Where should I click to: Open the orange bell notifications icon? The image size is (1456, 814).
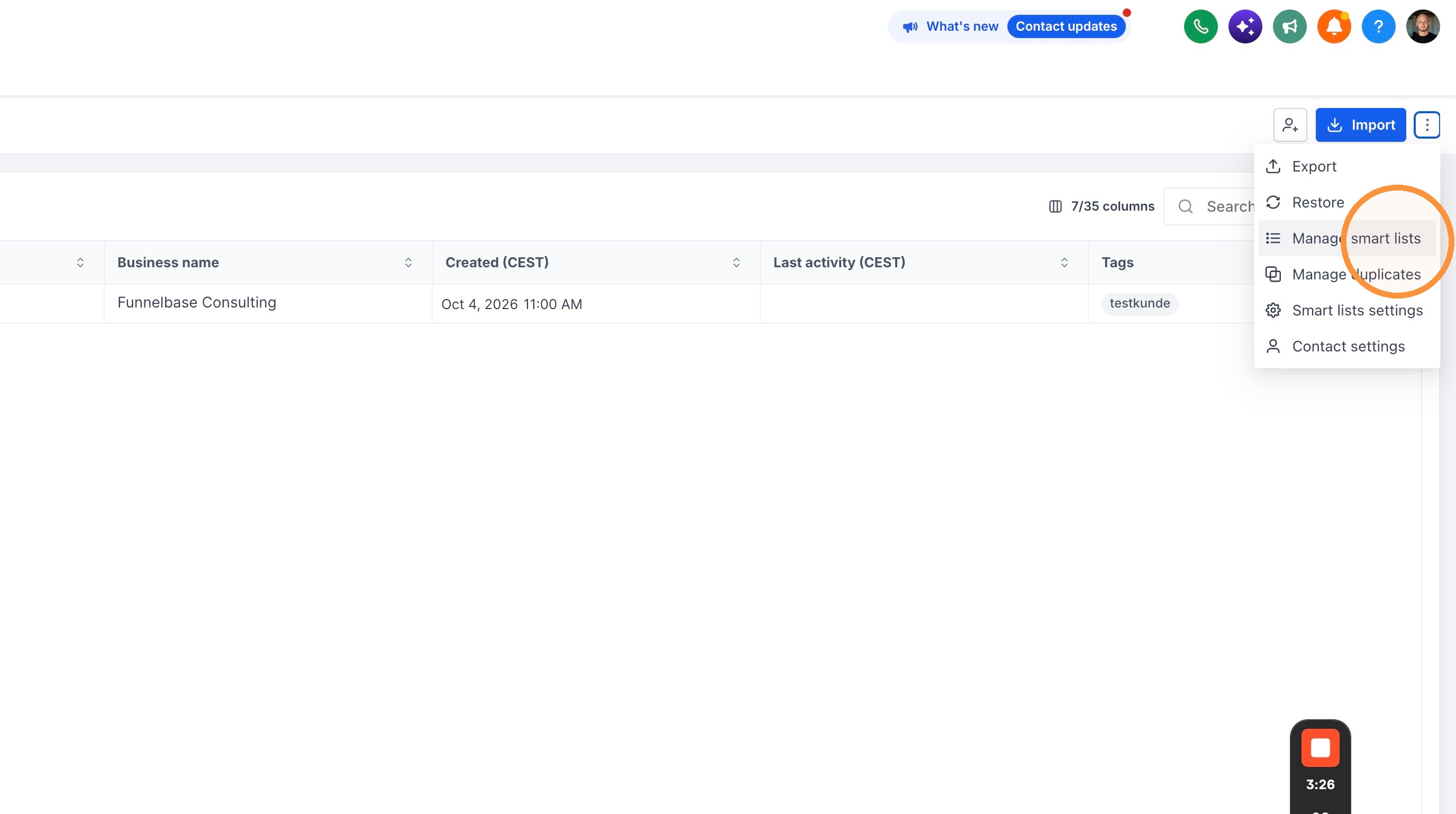pos(1334,26)
